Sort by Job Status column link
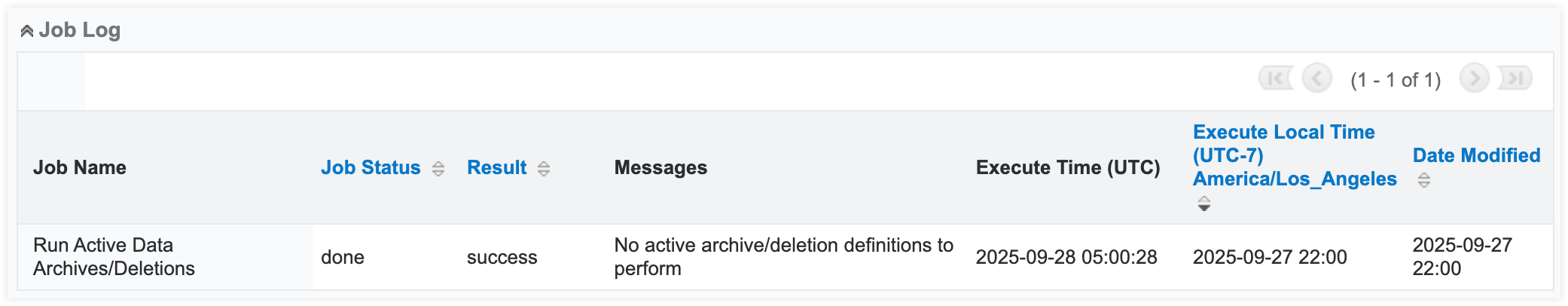 (x=371, y=167)
